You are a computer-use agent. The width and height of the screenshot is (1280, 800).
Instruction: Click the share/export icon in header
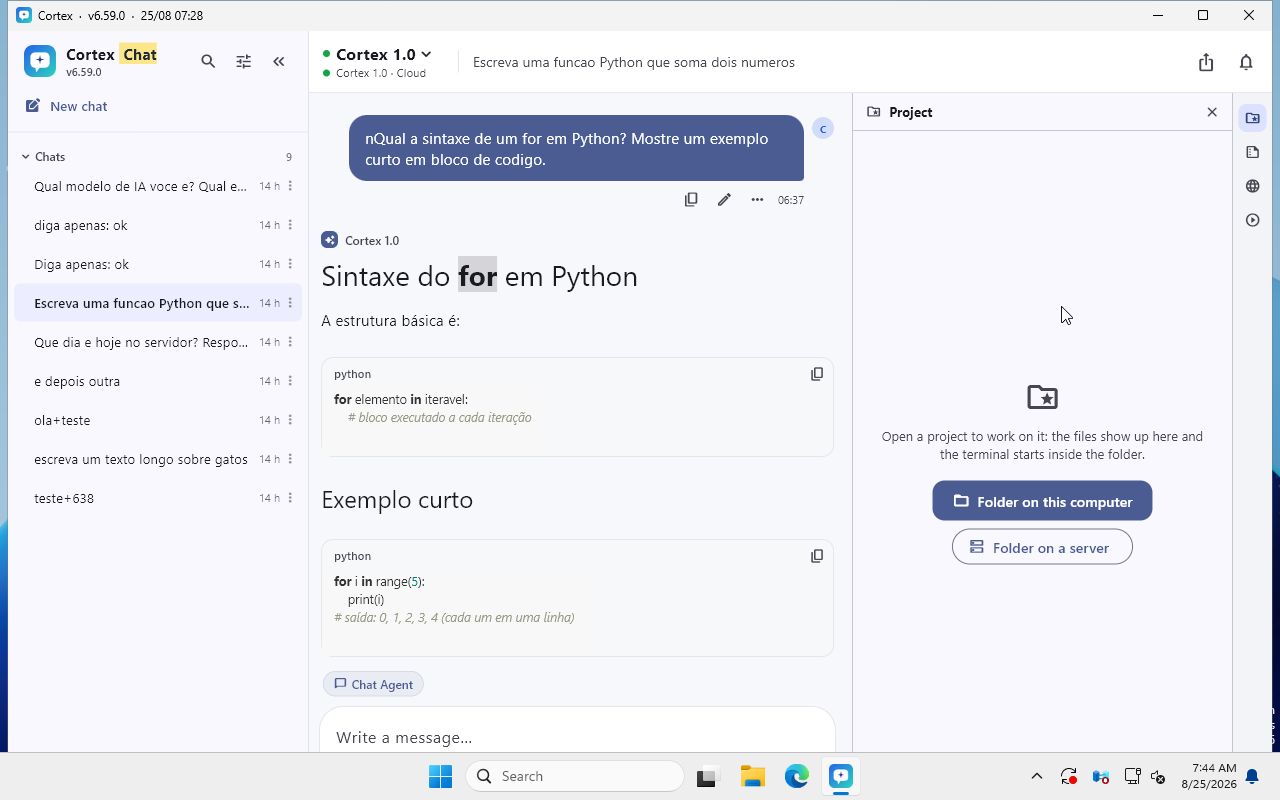click(x=1206, y=62)
